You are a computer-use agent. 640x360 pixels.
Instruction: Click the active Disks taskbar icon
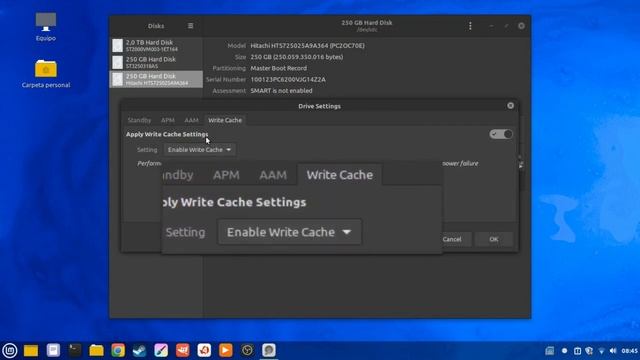coord(269,350)
